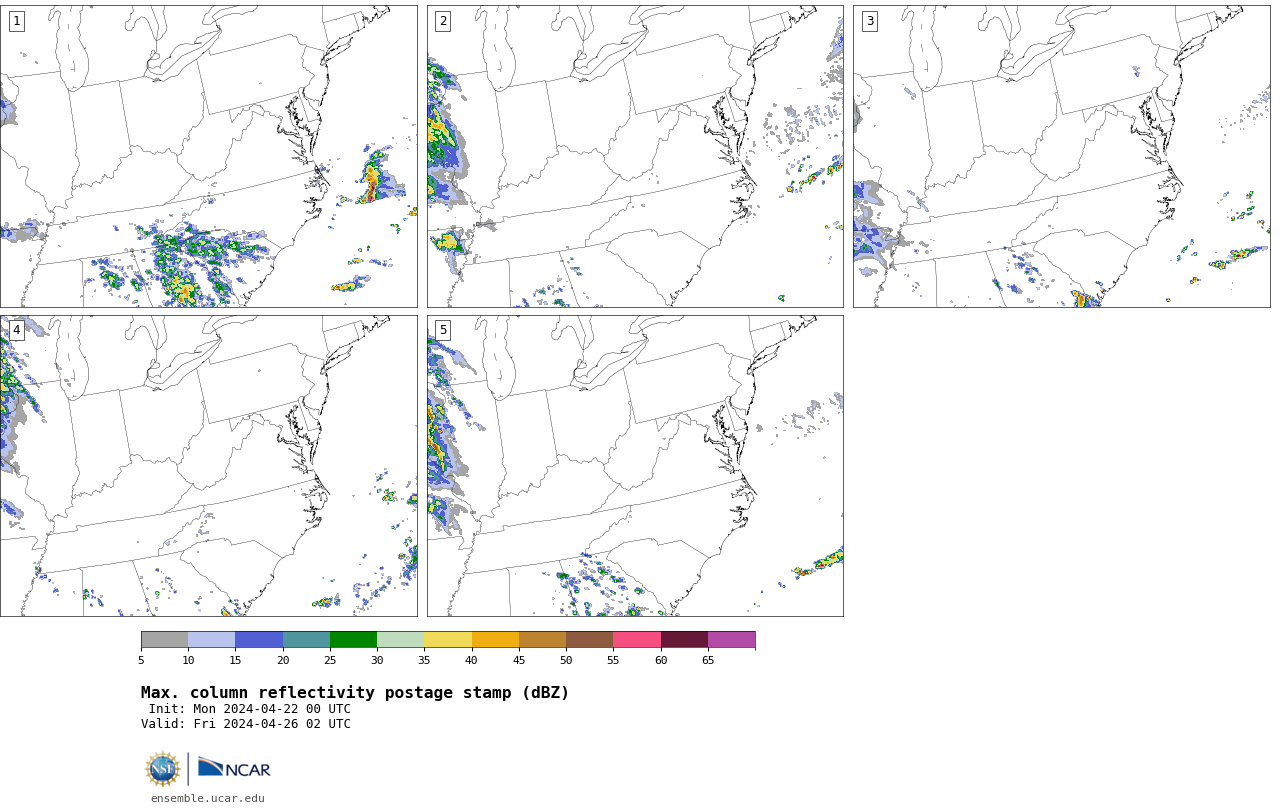The height and width of the screenshot is (809, 1280).
Task: Click the NCAR logo
Action: click(x=234, y=768)
